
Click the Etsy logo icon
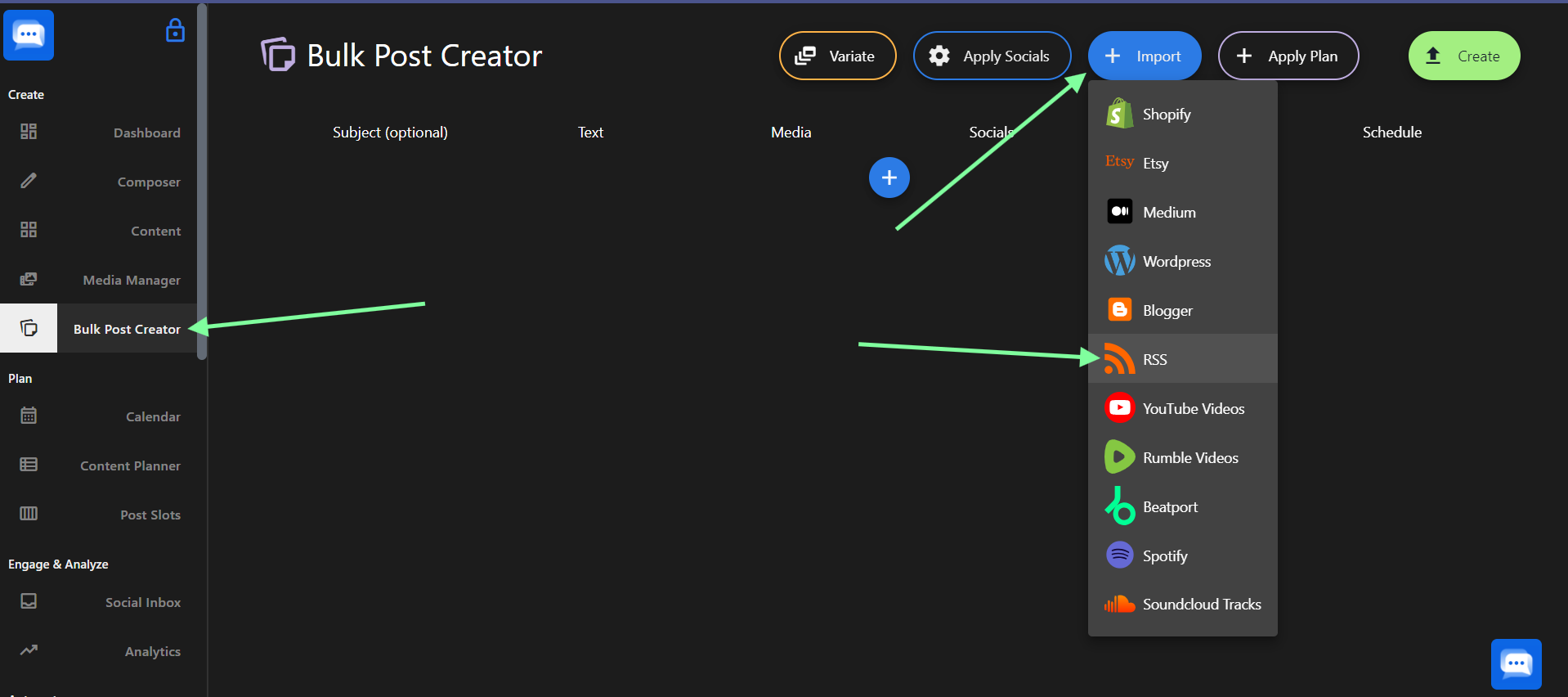coord(1119,161)
